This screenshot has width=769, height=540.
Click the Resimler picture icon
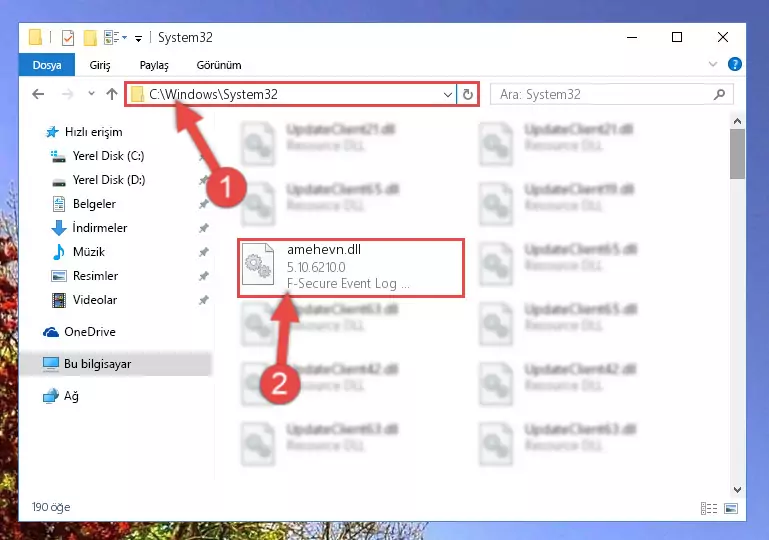tap(58, 276)
